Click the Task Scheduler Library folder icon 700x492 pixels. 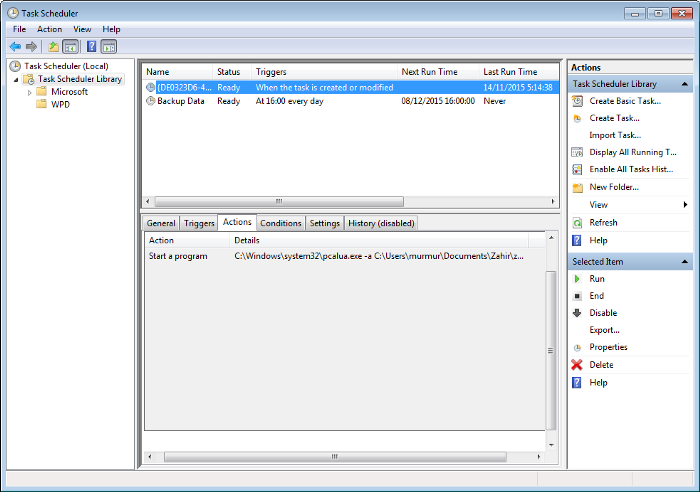click(x=29, y=79)
